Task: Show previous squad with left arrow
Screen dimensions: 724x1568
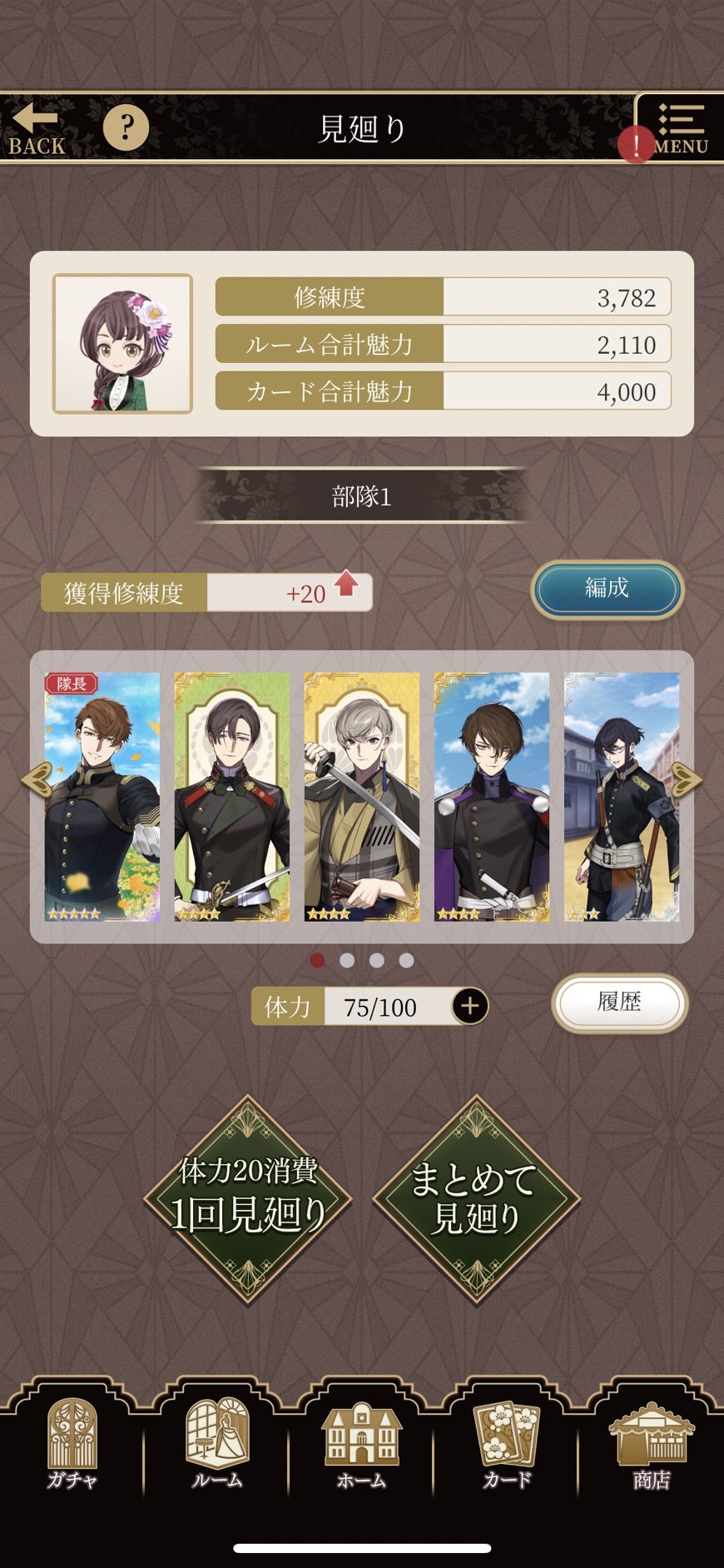Action: pyautogui.click(x=37, y=780)
